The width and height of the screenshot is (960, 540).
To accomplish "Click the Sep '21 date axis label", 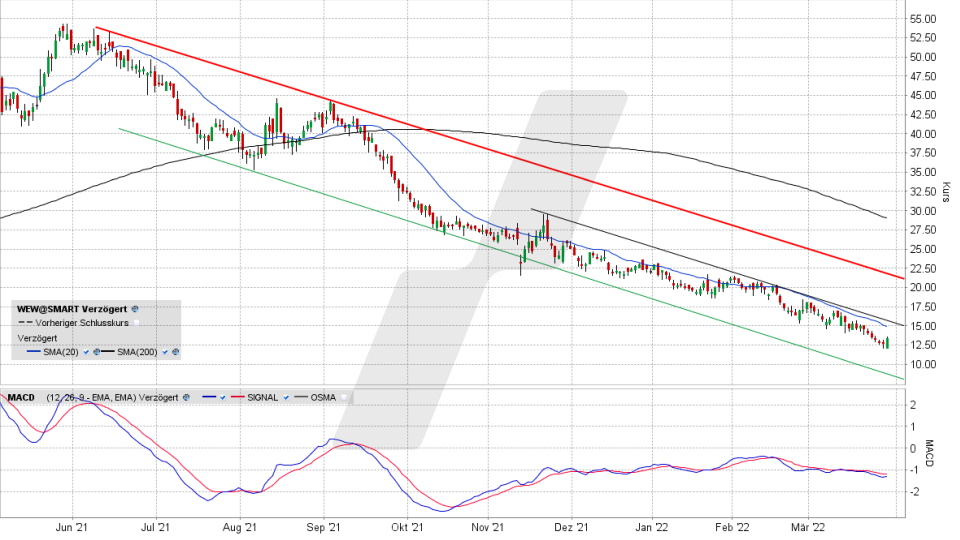I will [323, 527].
